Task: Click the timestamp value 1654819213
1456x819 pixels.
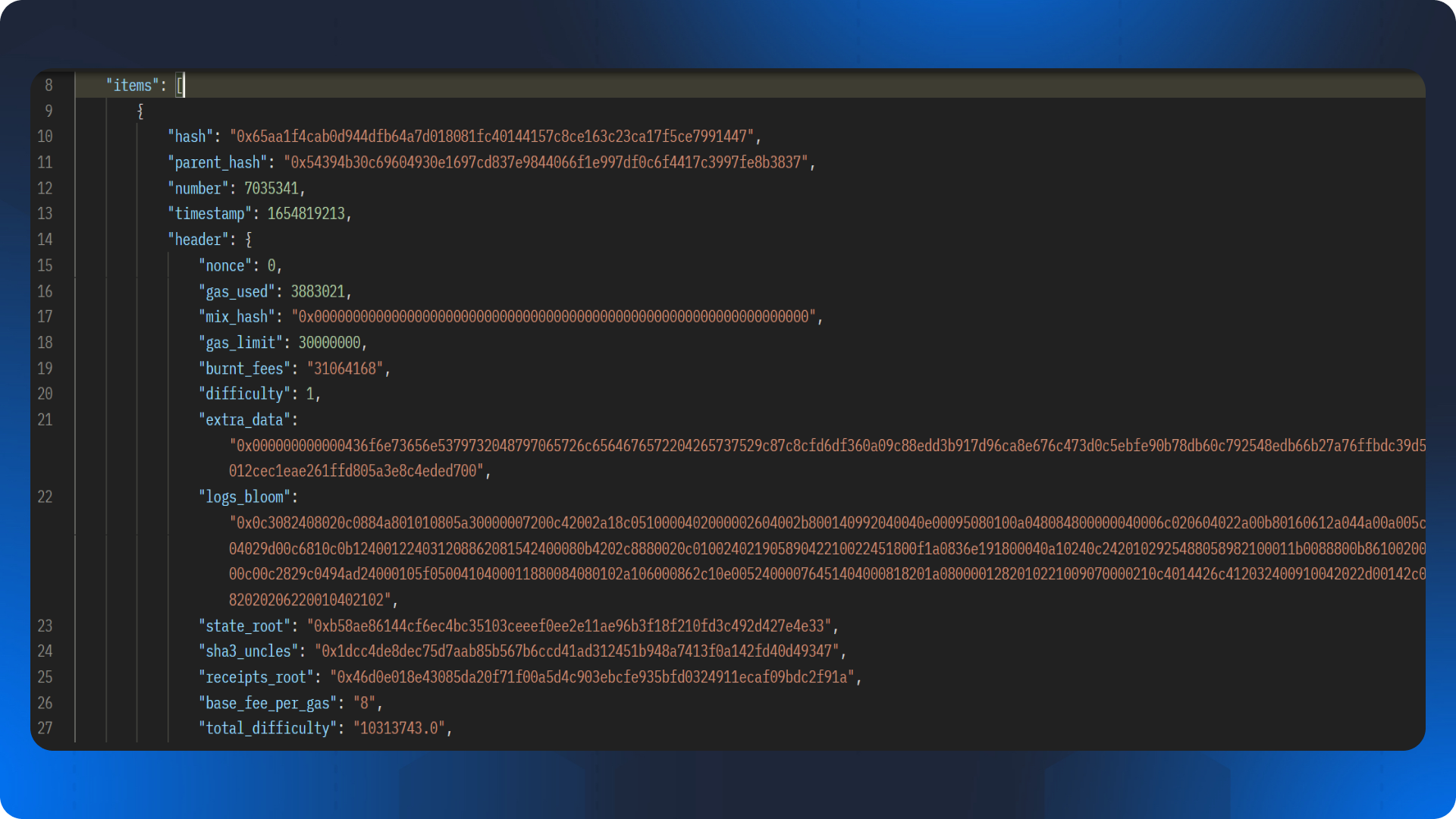Action: click(x=306, y=214)
